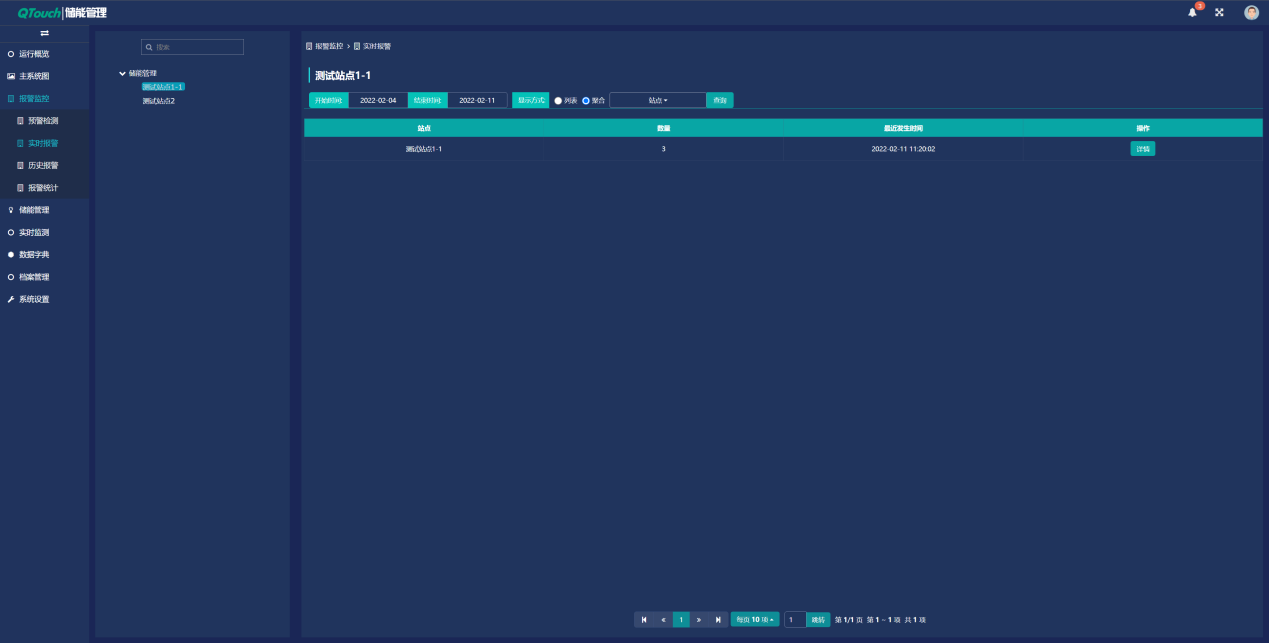Open 预警检测 in the sidebar
Image resolution: width=1269 pixels, height=643 pixels.
click(x=43, y=121)
